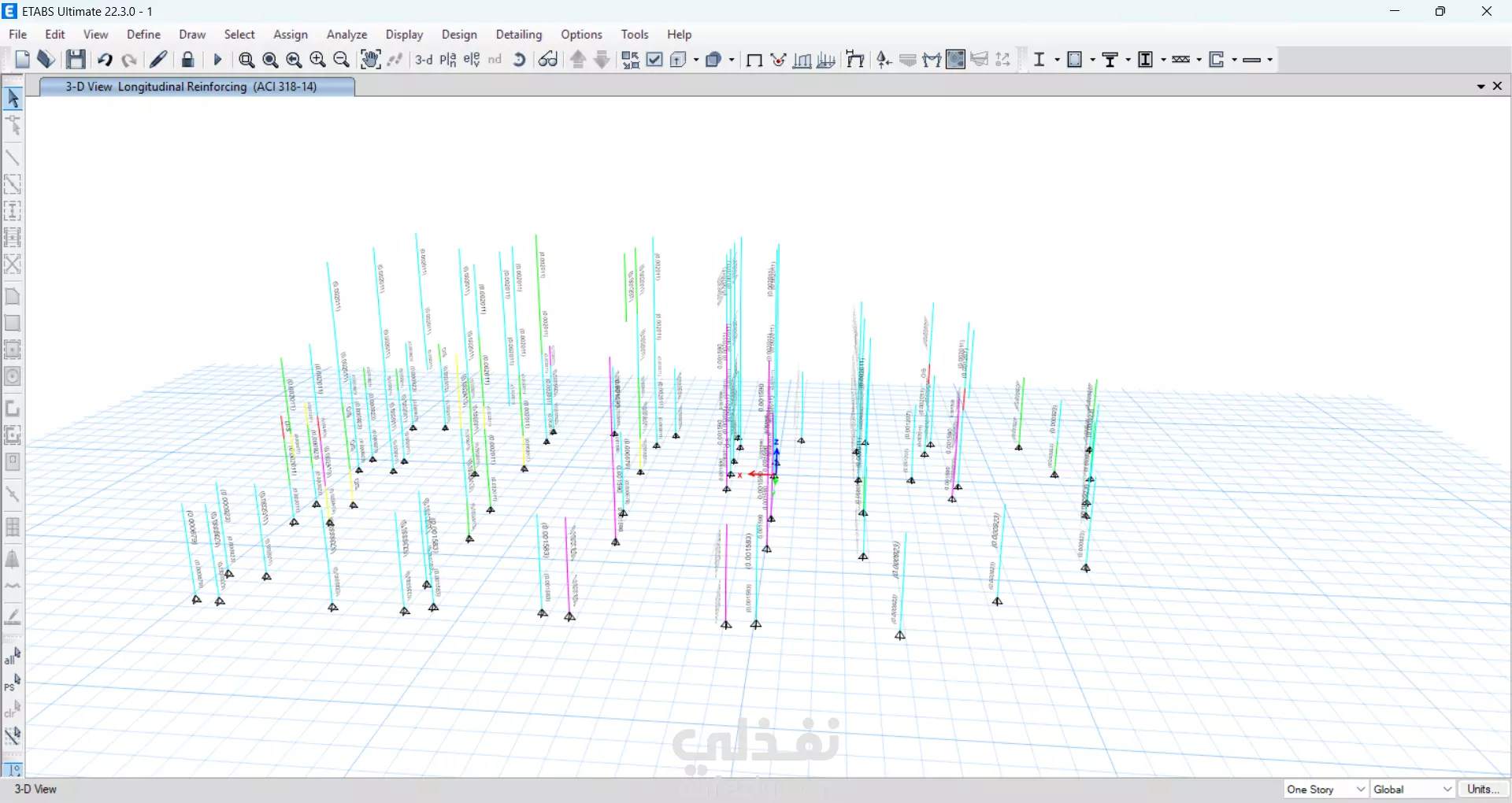
Task: Click the open model icon
Action: (x=46, y=60)
